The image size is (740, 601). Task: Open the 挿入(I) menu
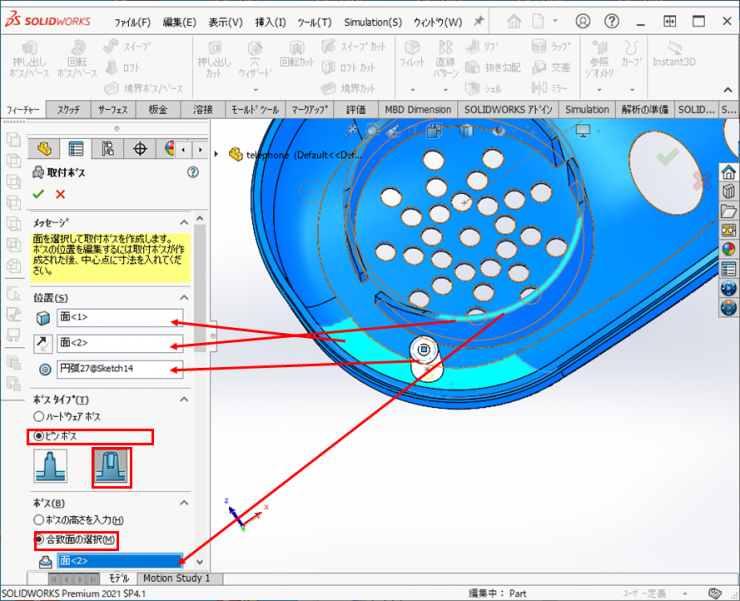coord(270,22)
